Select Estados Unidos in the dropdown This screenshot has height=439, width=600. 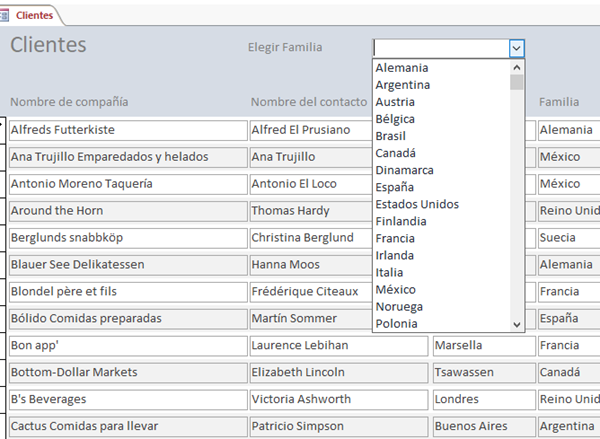tap(417, 204)
